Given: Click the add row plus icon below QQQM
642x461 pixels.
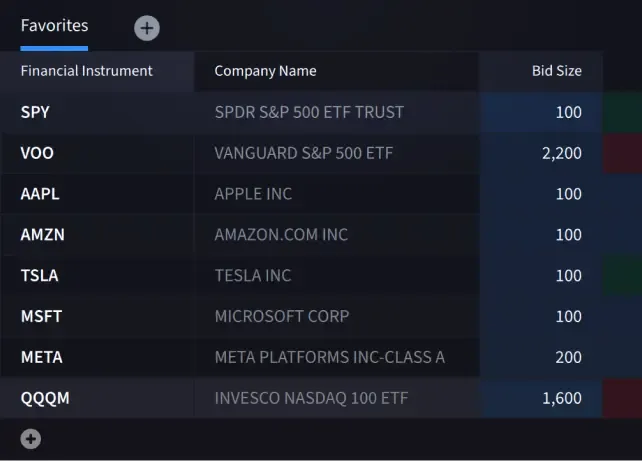Looking at the screenshot, I should click(x=31, y=438).
